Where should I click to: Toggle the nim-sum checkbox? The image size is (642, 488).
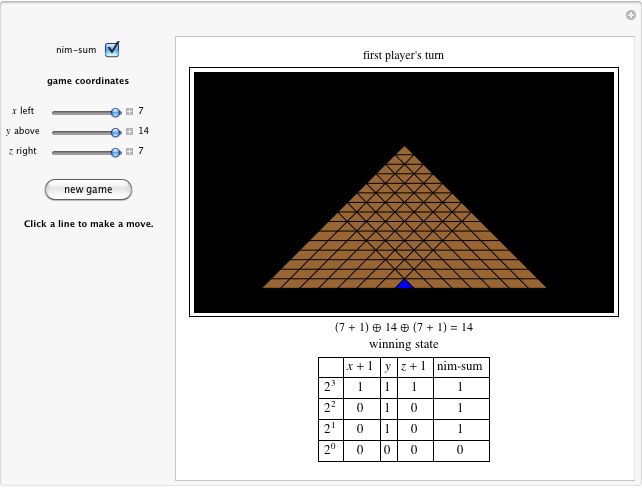pyautogui.click(x=112, y=49)
